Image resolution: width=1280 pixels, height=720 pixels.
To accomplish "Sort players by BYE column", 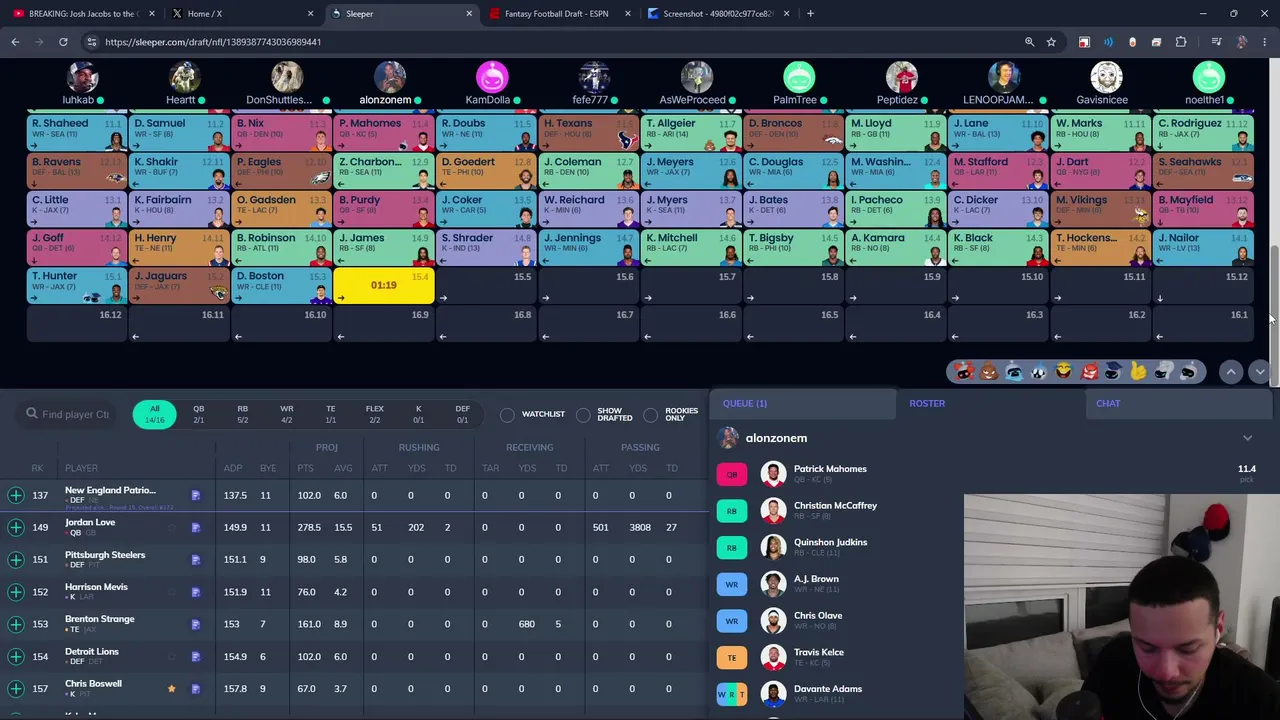I will (268, 468).
